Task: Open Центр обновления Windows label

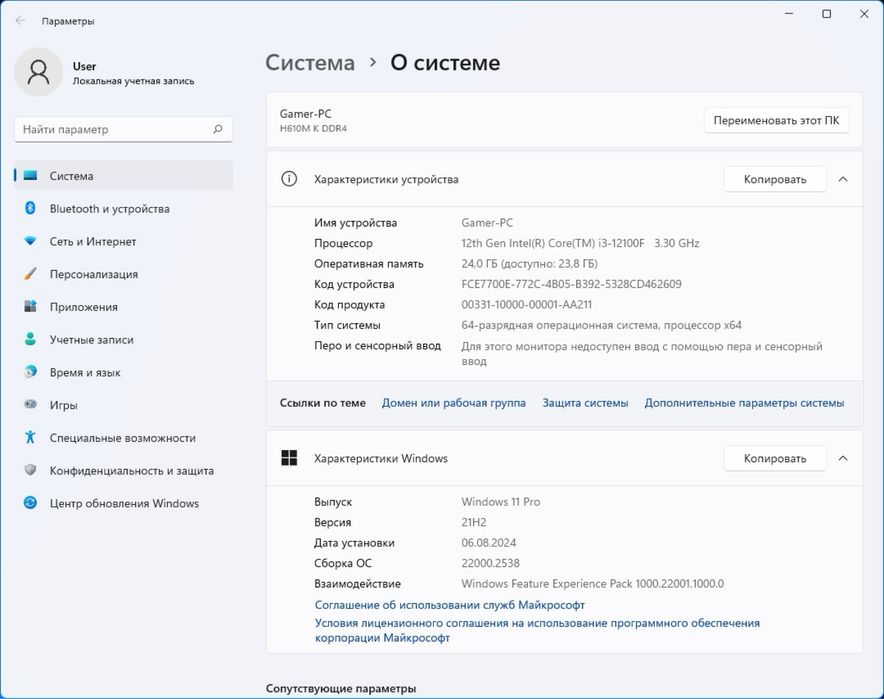Action: click(x=124, y=503)
